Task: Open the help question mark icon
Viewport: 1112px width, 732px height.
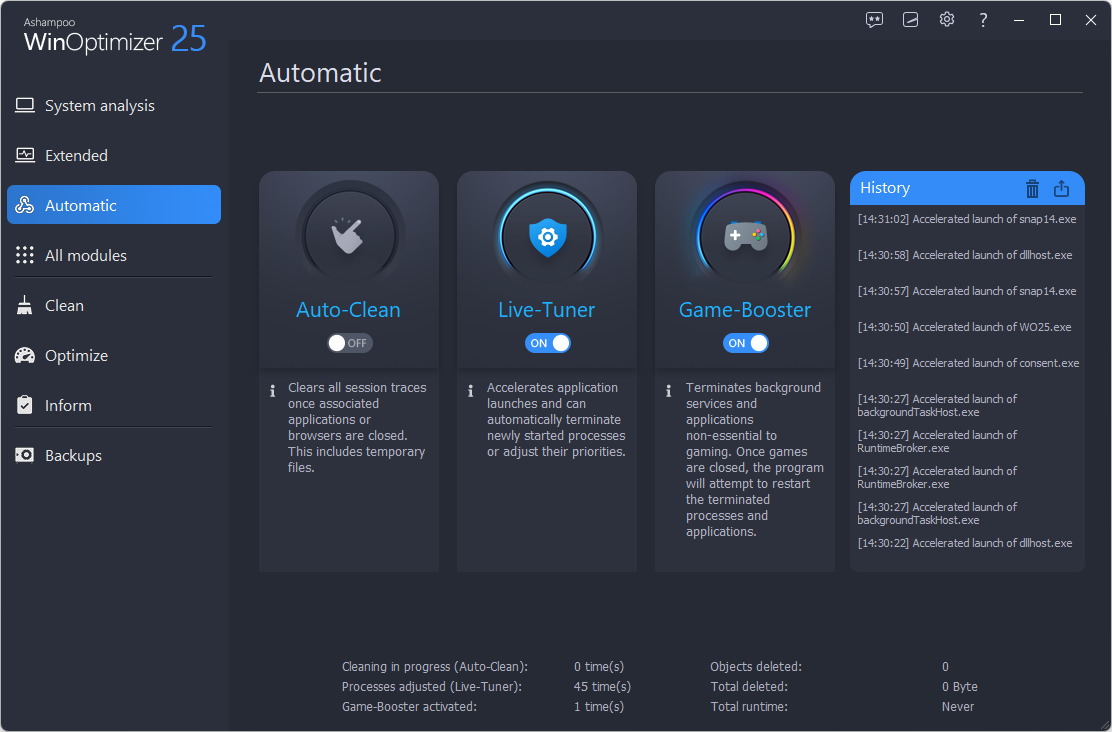Action: point(983,20)
